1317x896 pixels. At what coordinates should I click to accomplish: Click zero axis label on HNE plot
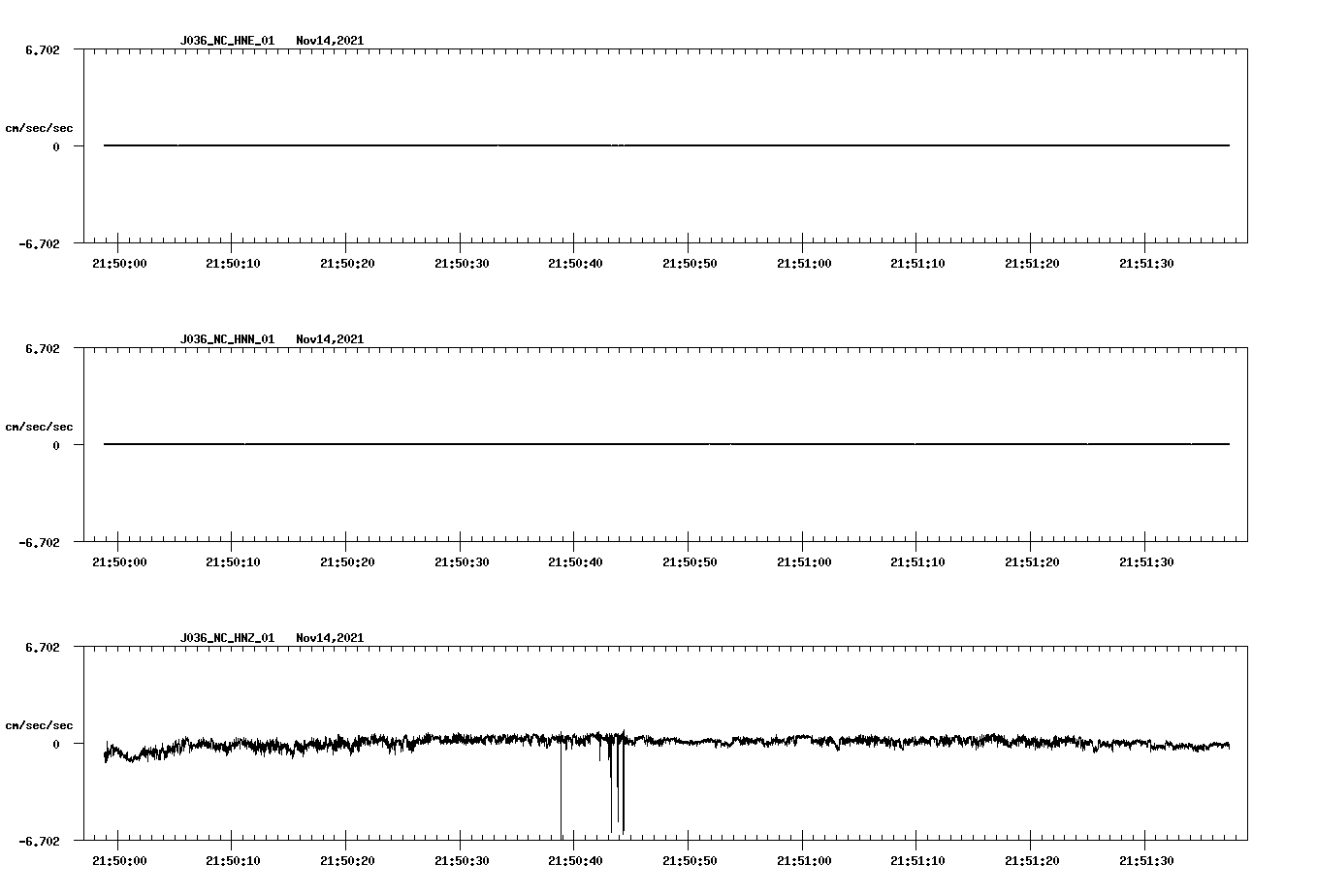(x=56, y=146)
